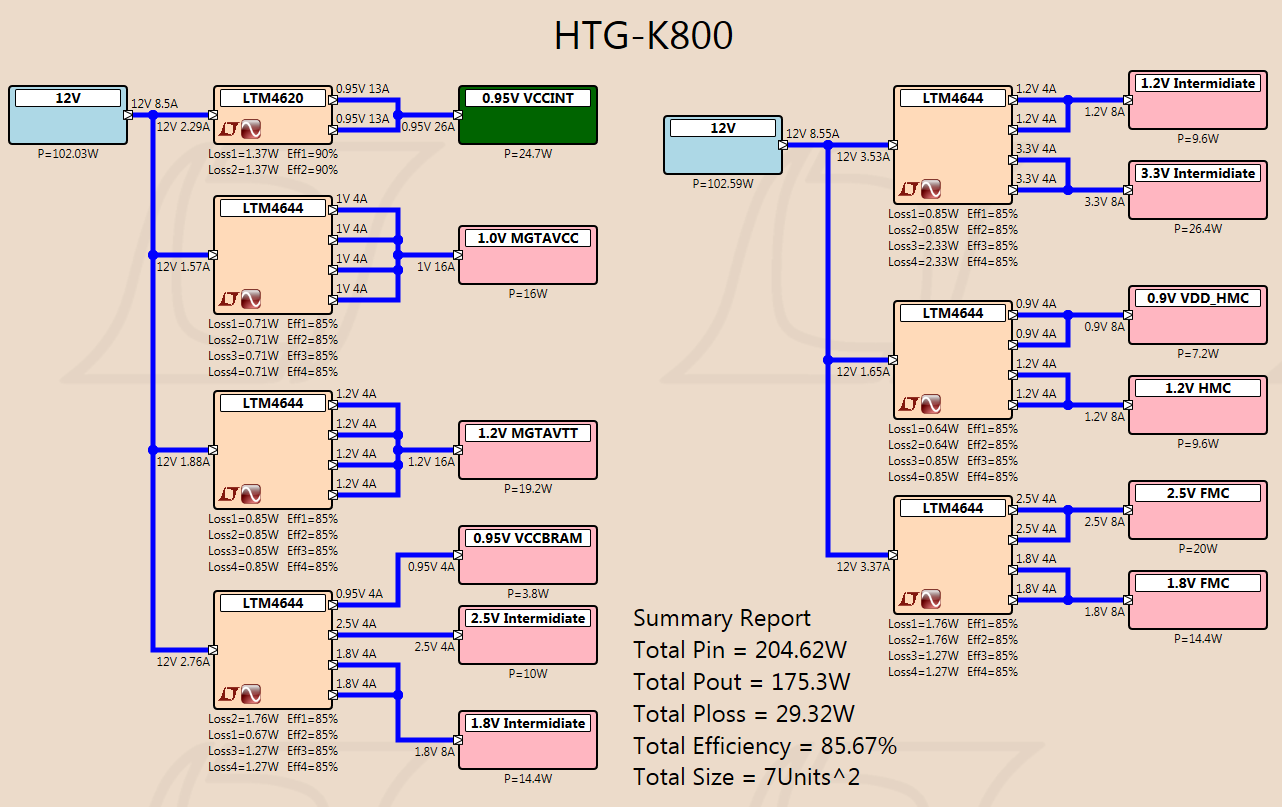This screenshot has width=1282, height=807.
Task: Select the 2.5V FMC load block
Action: 1198,510
